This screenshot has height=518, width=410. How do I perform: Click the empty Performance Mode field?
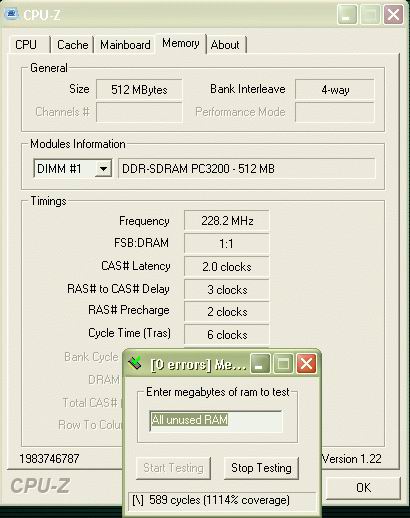(335, 112)
